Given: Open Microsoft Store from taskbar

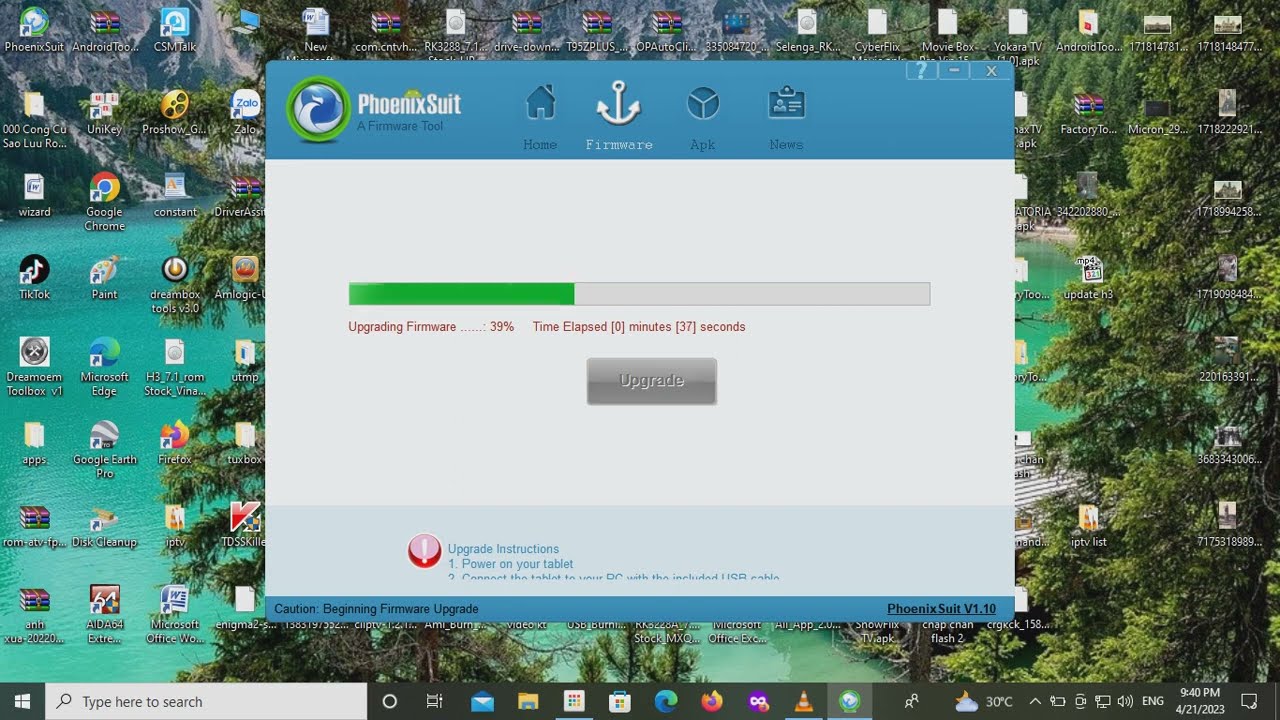Looking at the screenshot, I should tap(620, 701).
